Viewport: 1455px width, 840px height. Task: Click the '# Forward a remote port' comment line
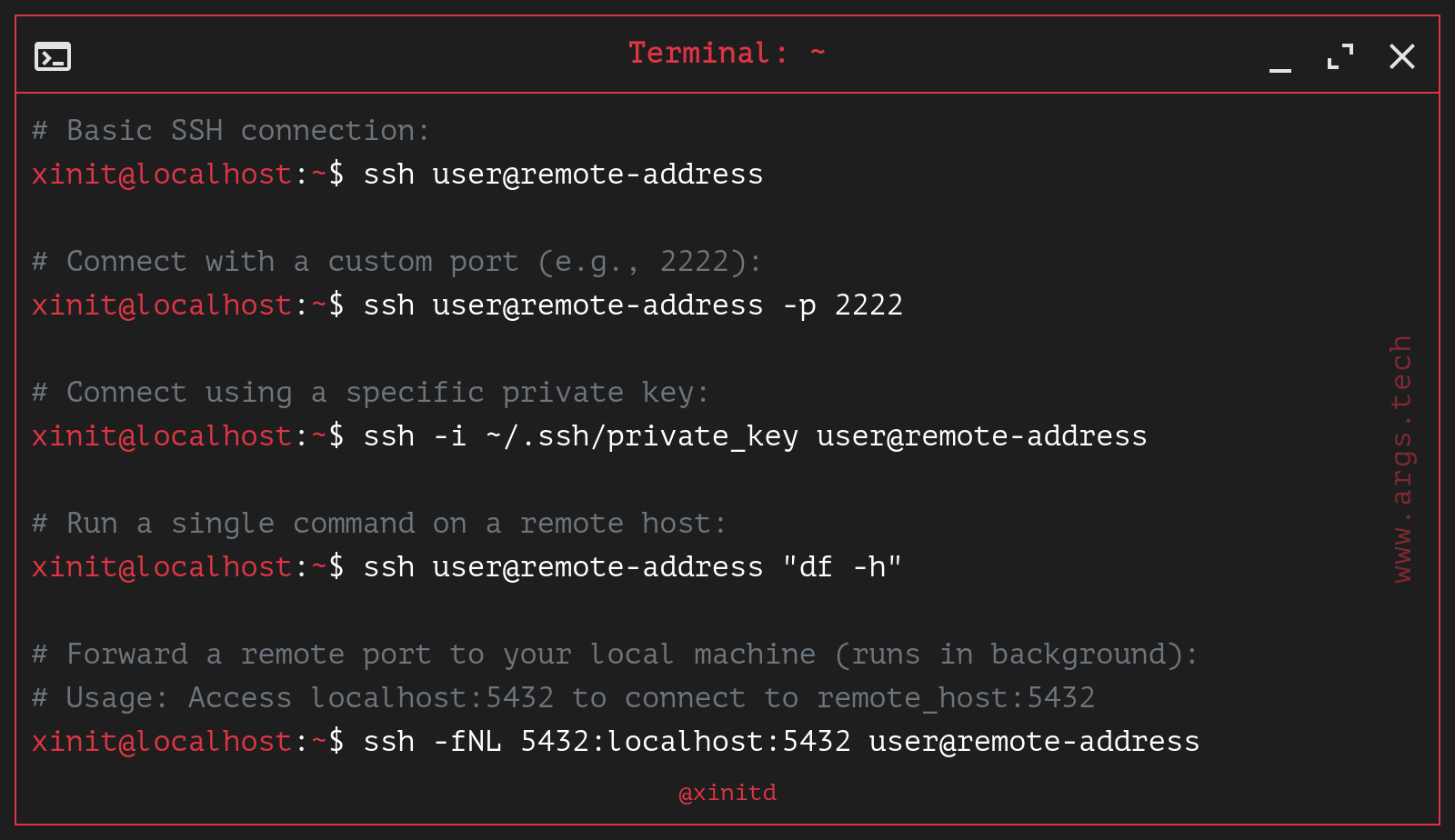(x=615, y=655)
